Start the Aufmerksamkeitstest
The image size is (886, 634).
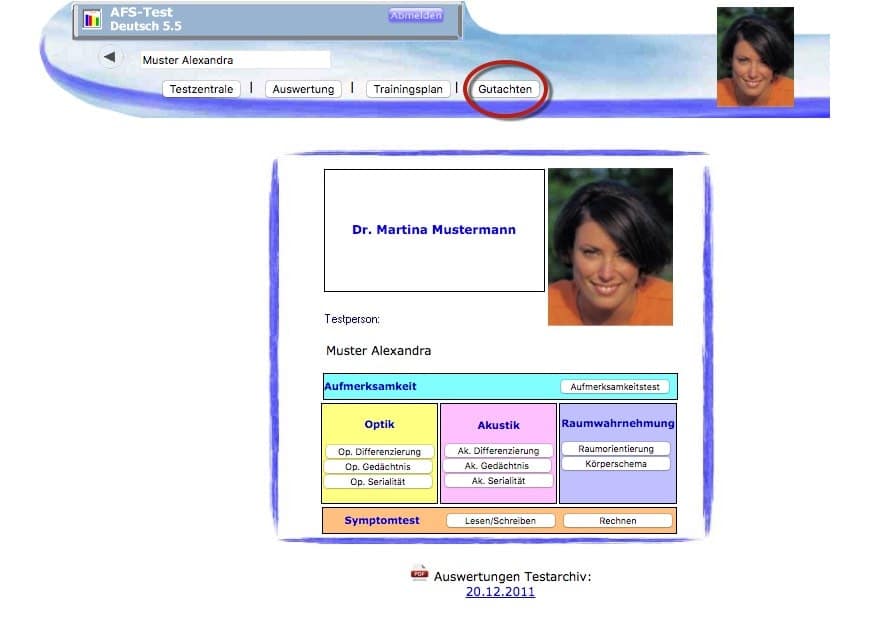pyautogui.click(x=615, y=387)
